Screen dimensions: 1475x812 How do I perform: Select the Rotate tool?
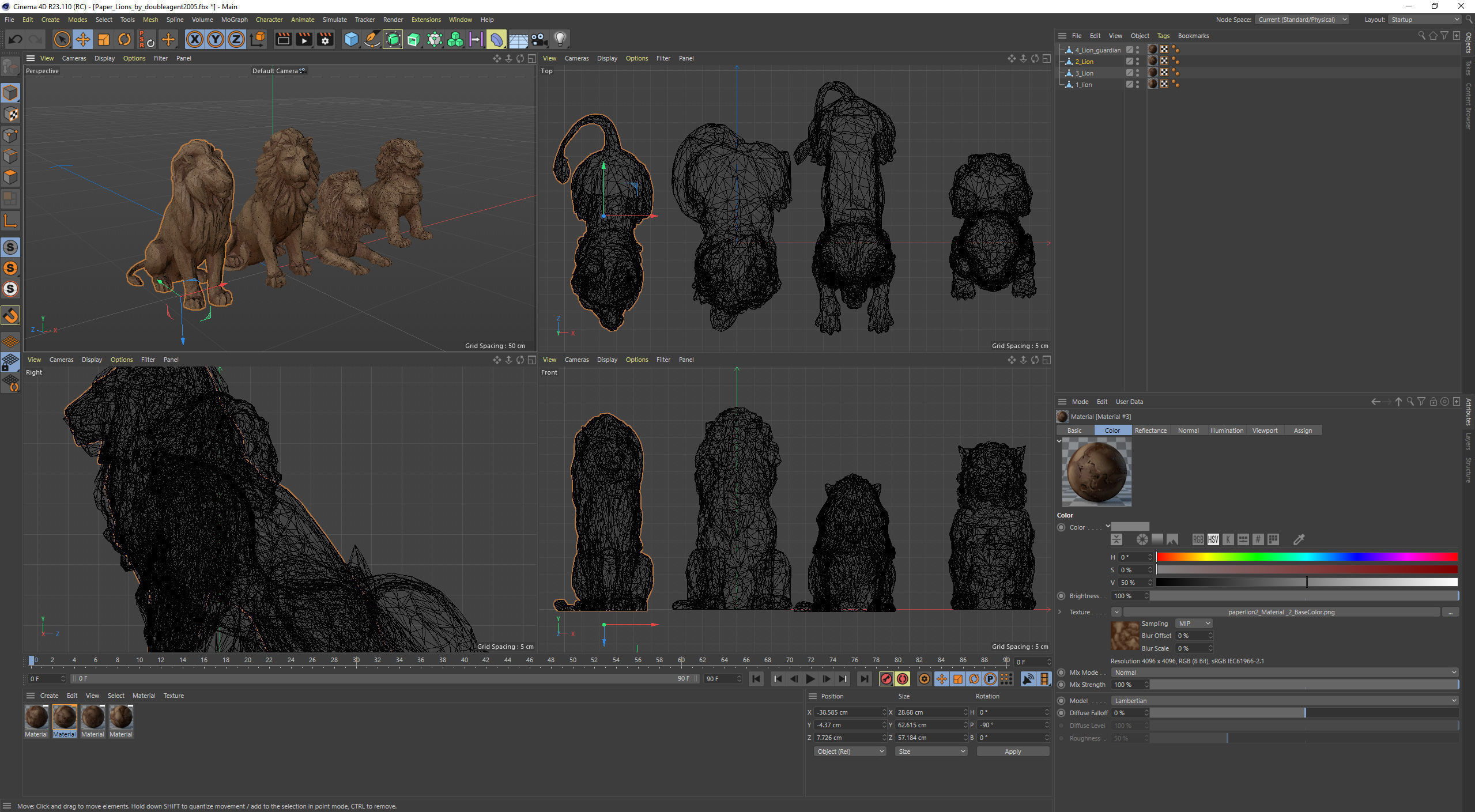pos(125,39)
